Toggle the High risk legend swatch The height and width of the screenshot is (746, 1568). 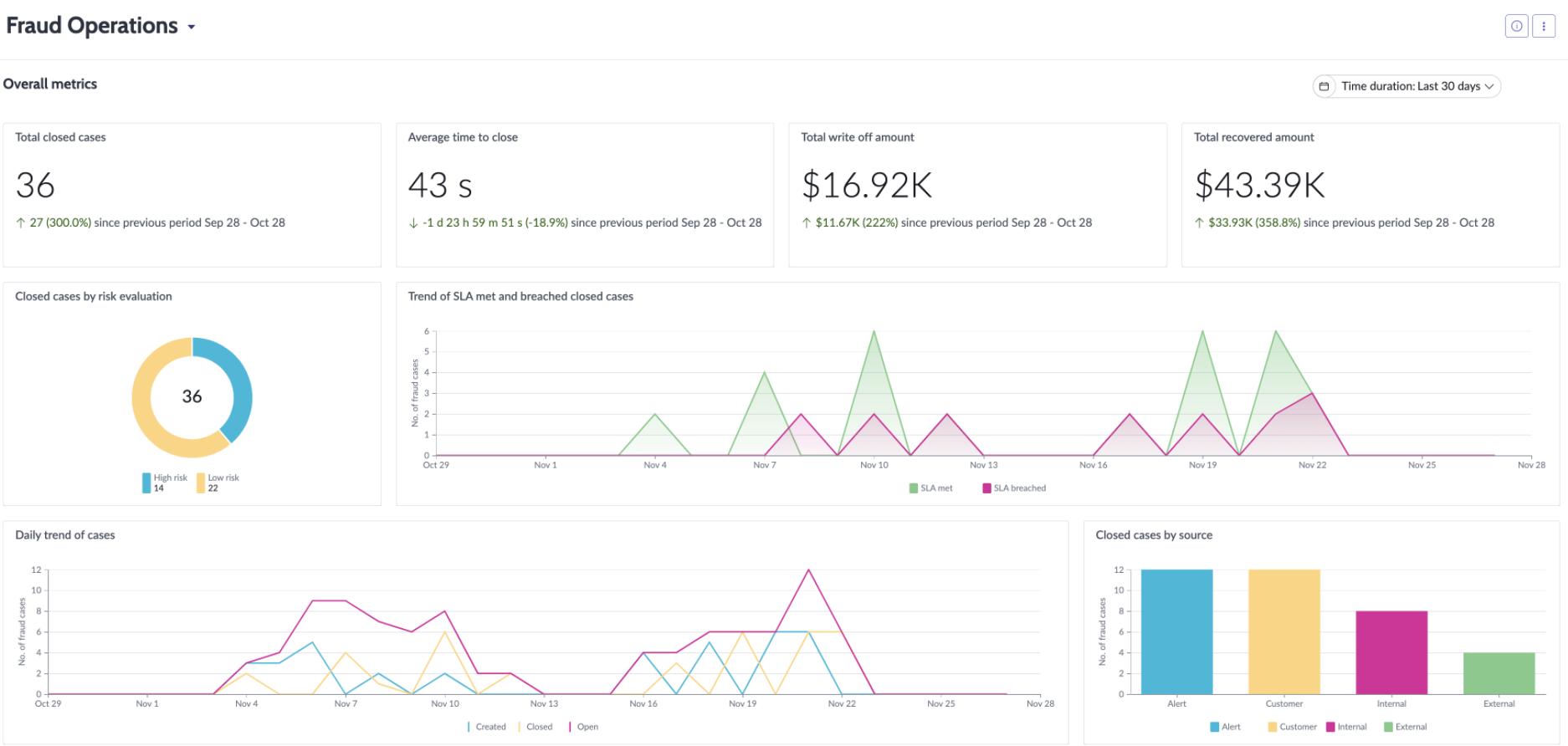coord(146,483)
